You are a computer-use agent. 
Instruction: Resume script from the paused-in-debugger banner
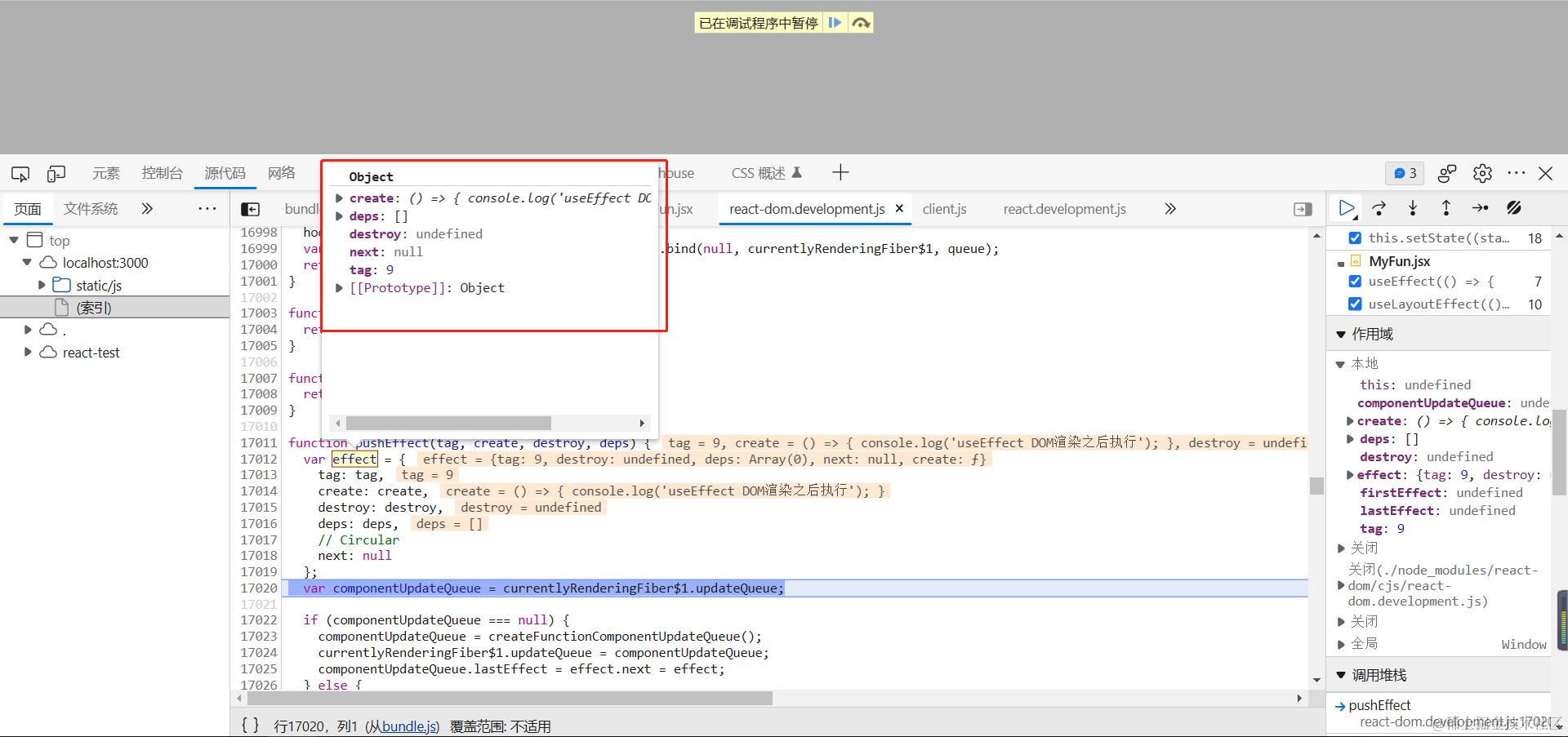coord(835,23)
